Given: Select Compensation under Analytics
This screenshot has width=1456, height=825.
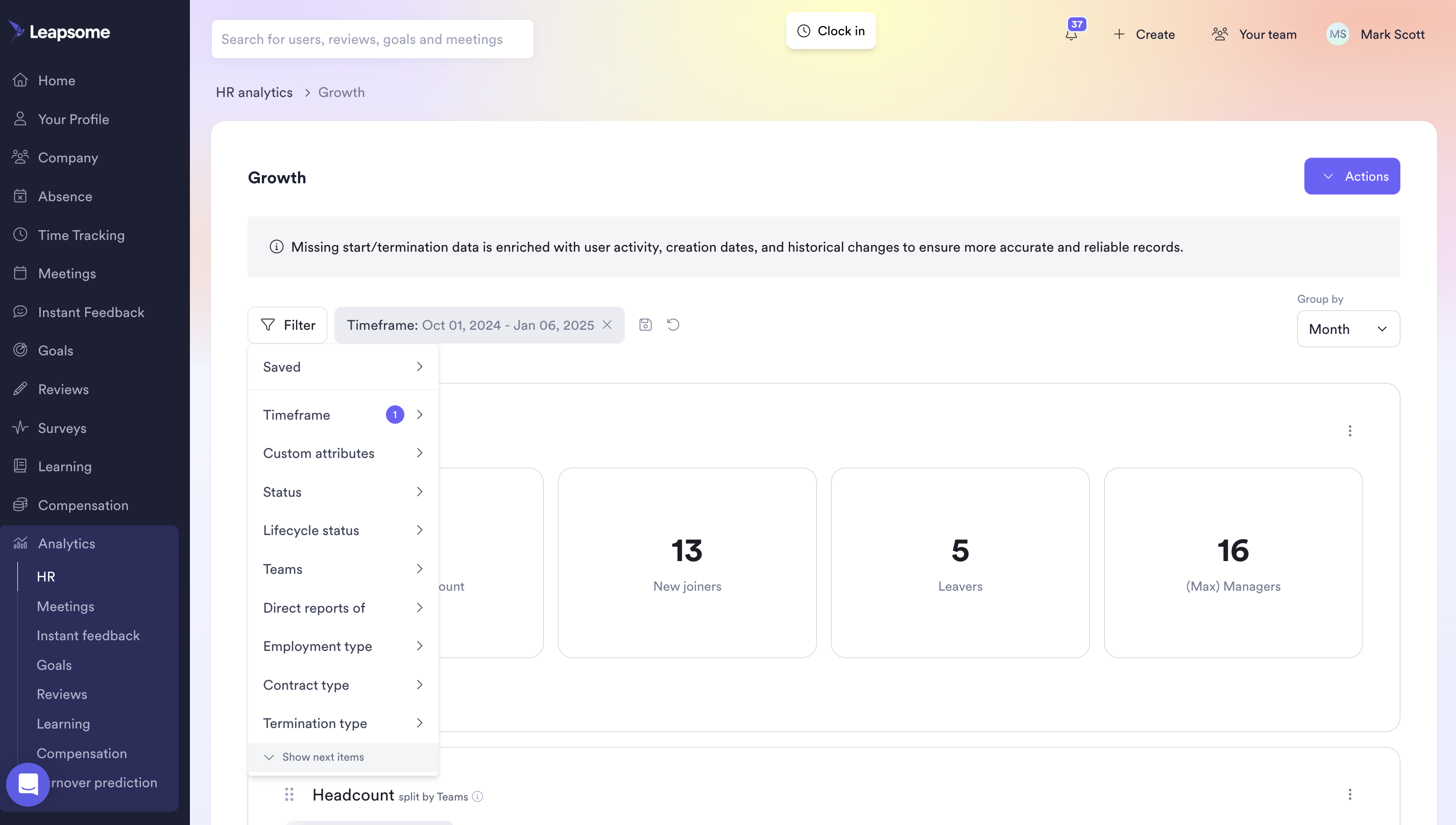Looking at the screenshot, I should click(x=82, y=753).
